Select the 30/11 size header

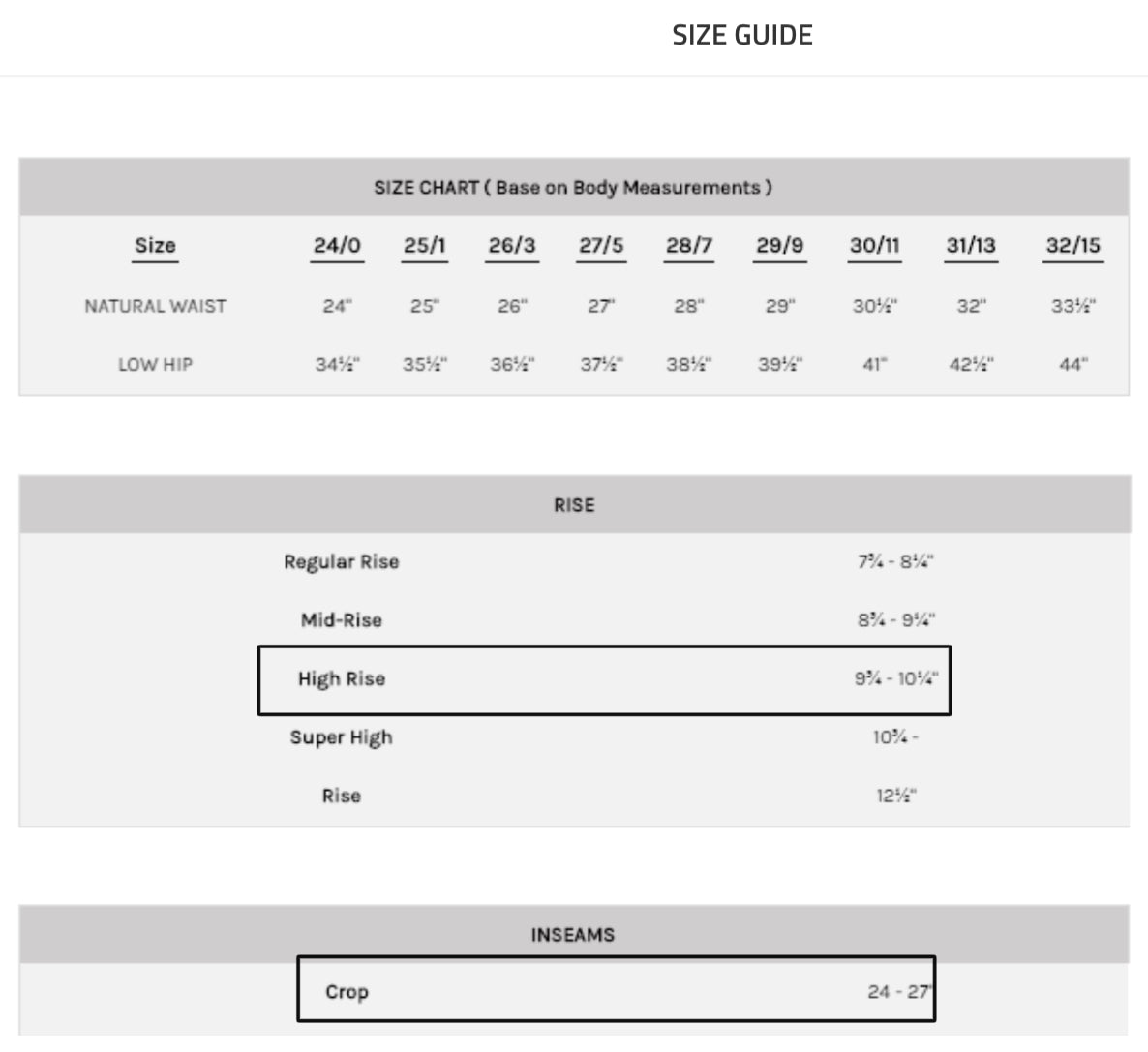point(874,245)
